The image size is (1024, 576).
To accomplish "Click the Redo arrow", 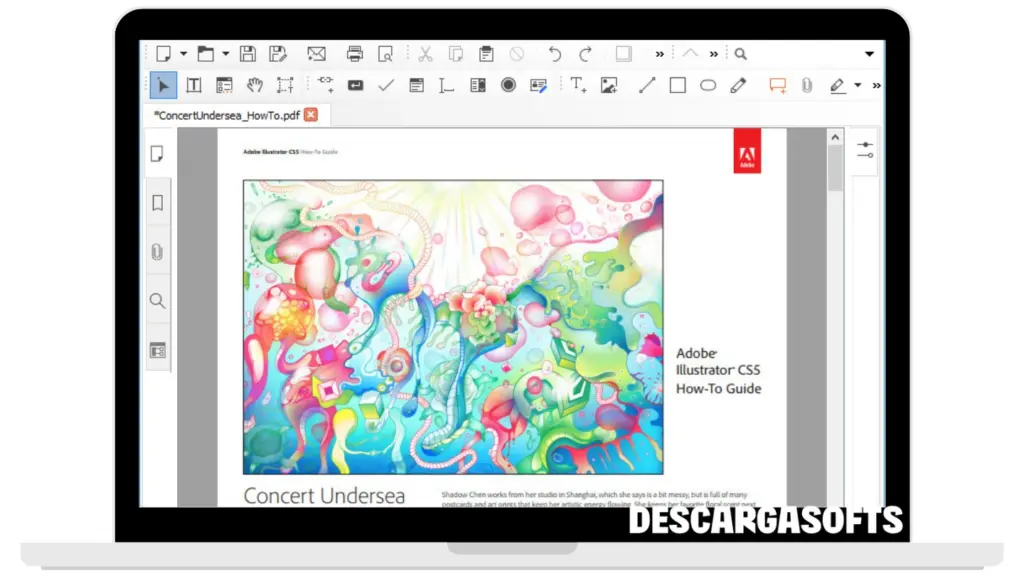I will (585, 54).
